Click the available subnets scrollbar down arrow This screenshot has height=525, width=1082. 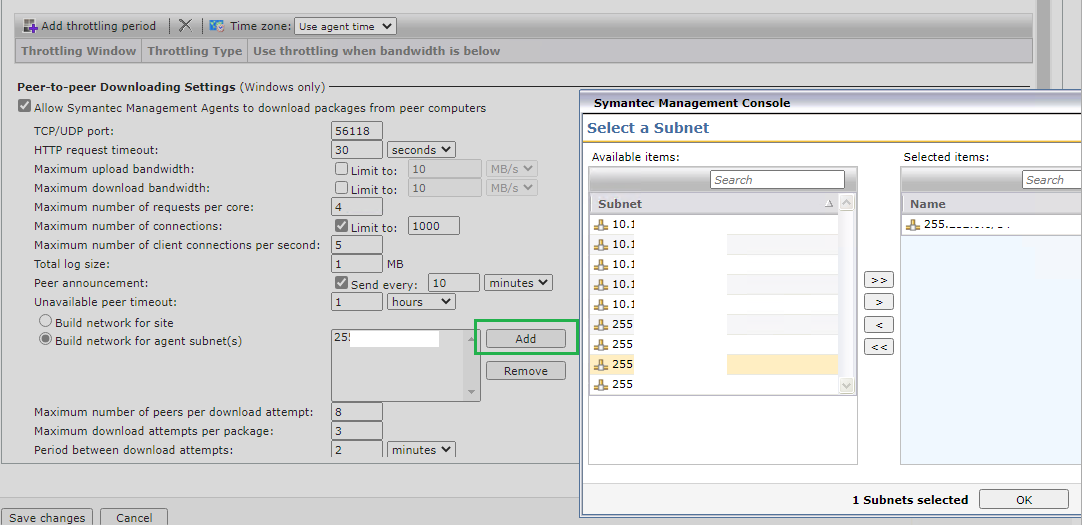tap(847, 386)
